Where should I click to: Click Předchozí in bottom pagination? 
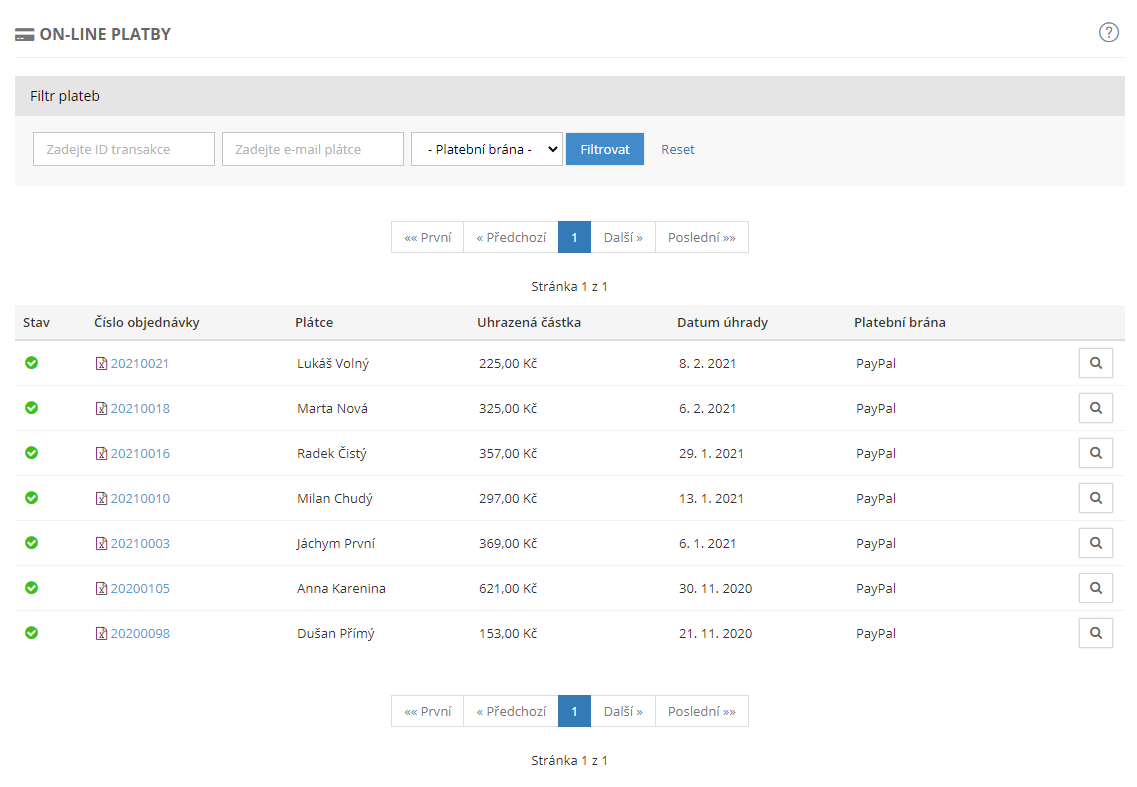point(510,711)
